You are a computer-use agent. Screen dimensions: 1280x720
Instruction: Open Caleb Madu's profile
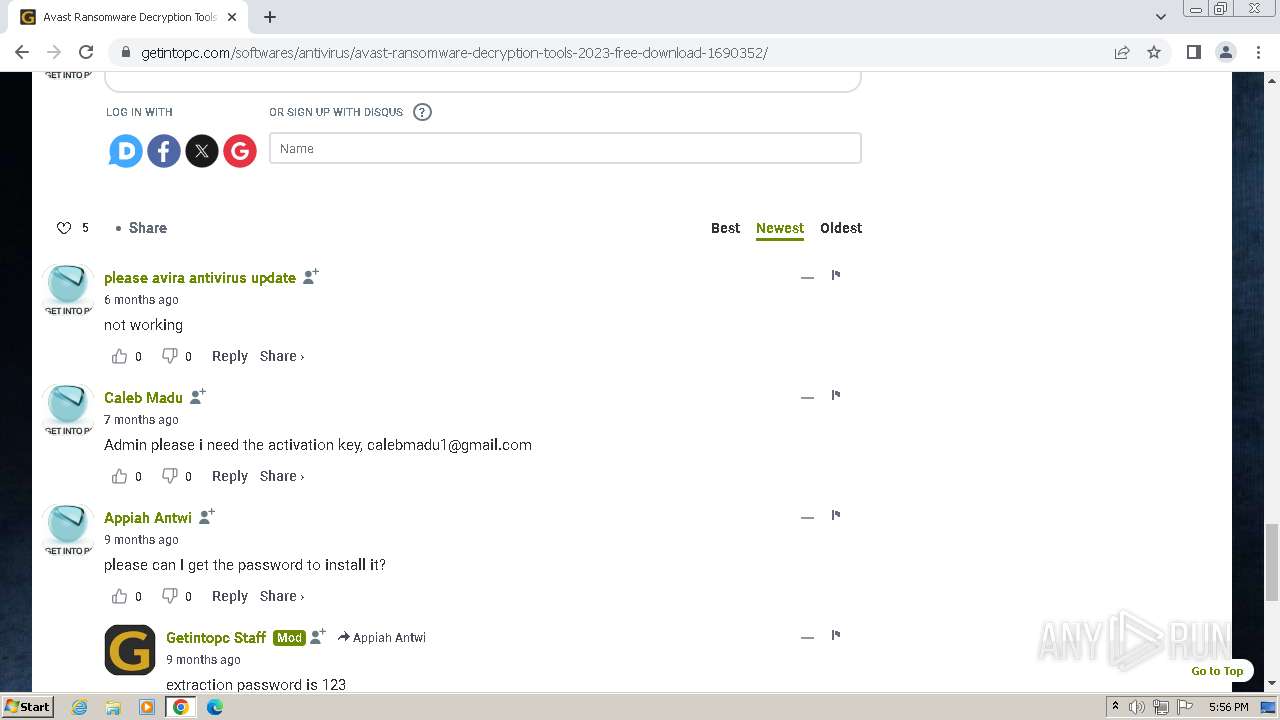pyautogui.click(x=143, y=398)
